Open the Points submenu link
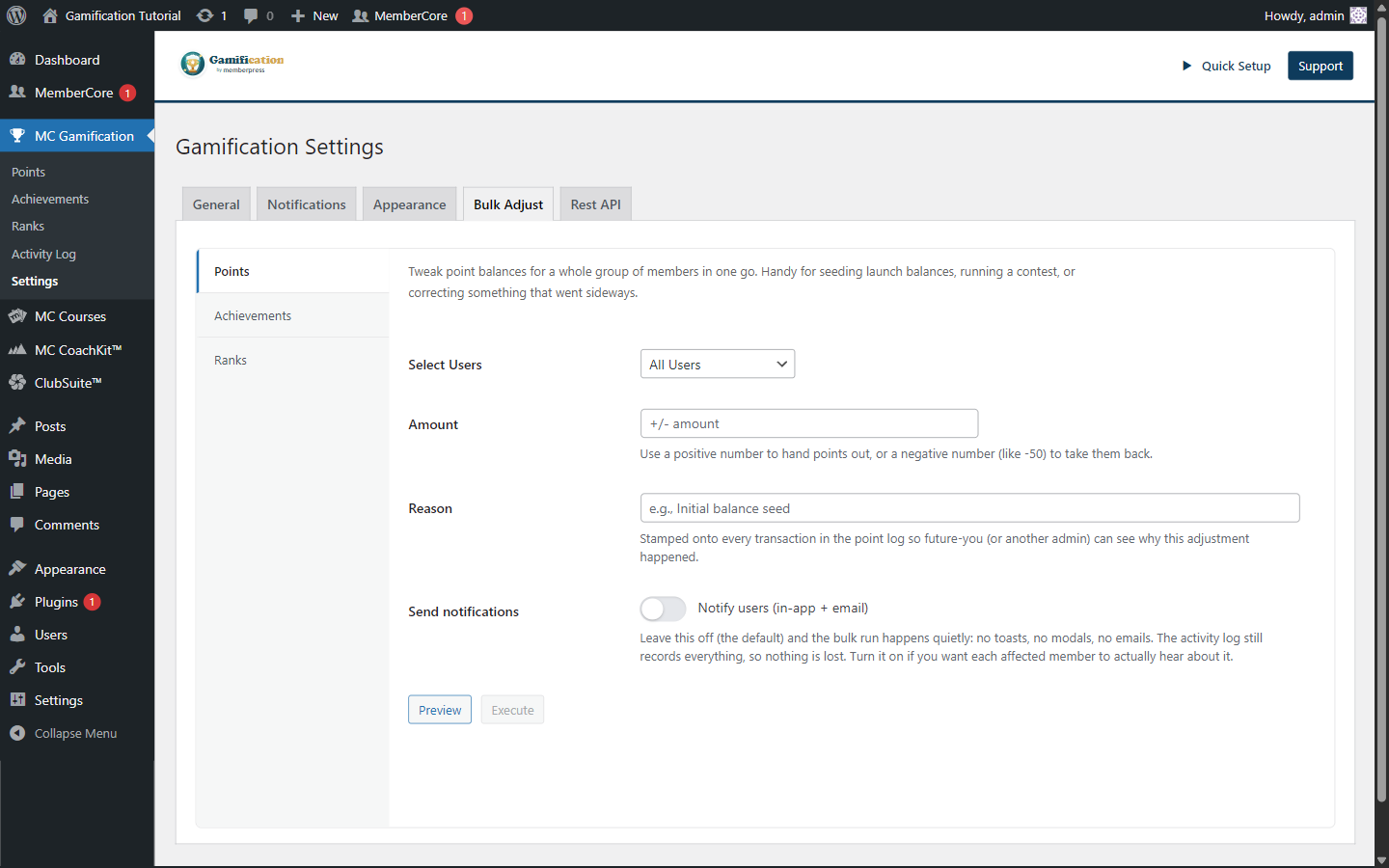Viewport: 1389px width, 868px height. (x=29, y=172)
